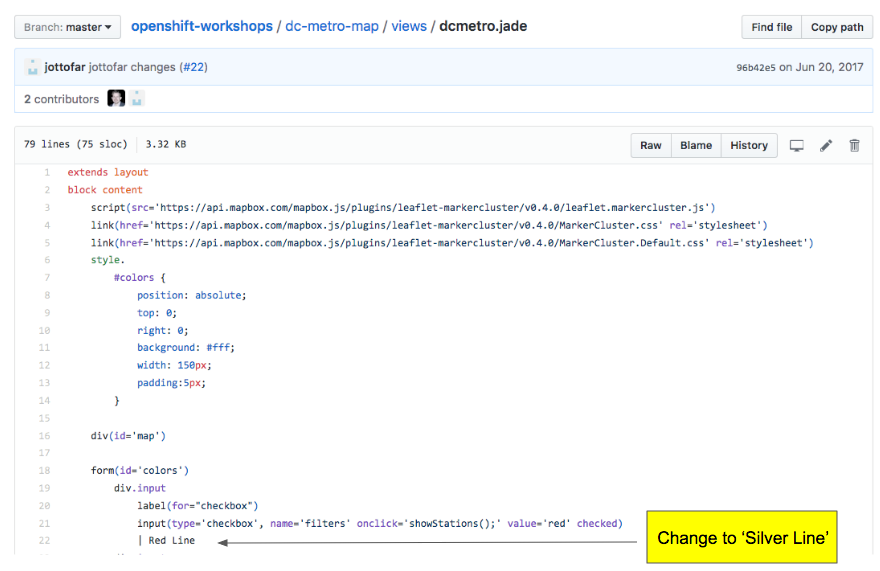This screenshot has width=880, height=571.
Task: Click the trash delete file icon
Action: coord(854,146)
